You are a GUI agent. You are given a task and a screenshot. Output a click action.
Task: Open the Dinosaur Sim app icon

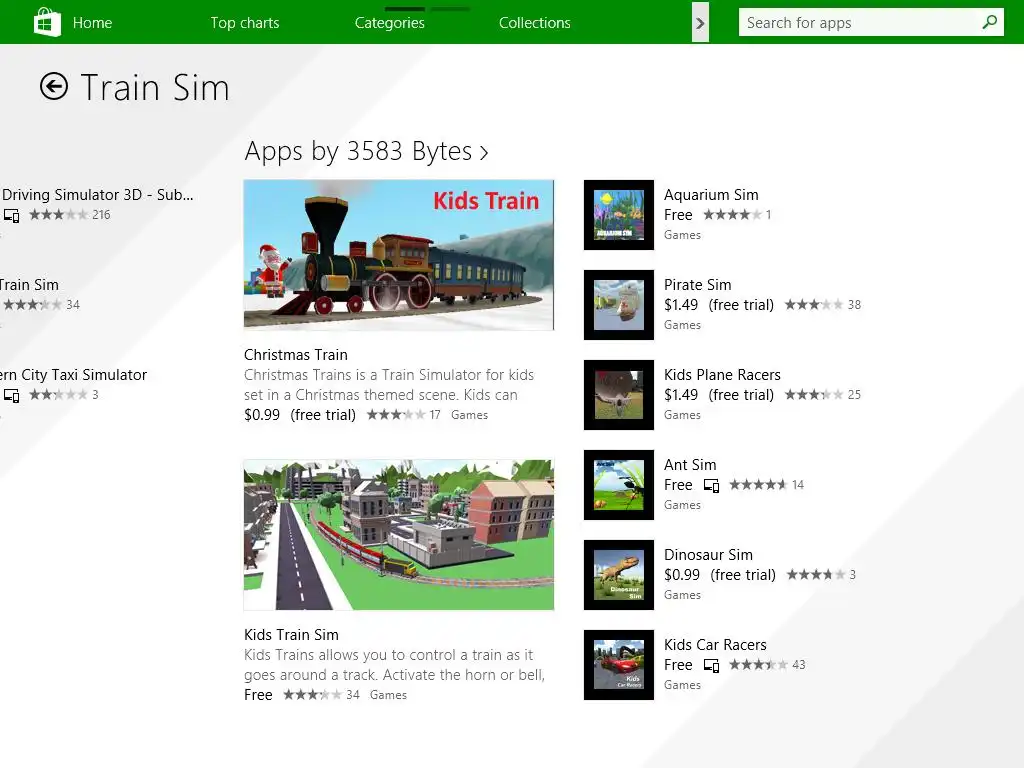pyautogui.click(x=618, y=575)
